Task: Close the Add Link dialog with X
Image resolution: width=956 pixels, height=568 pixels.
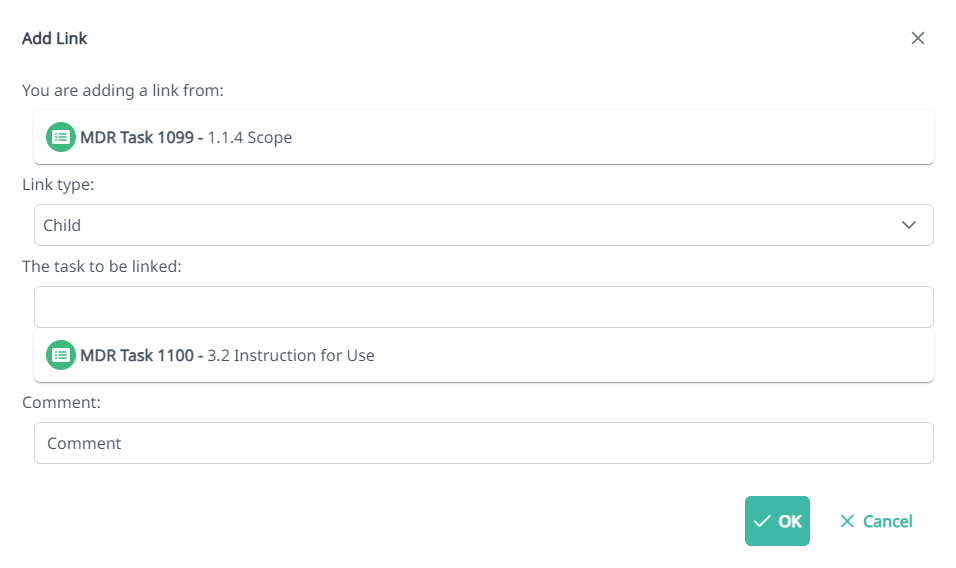Action: [x=917, y=39]
